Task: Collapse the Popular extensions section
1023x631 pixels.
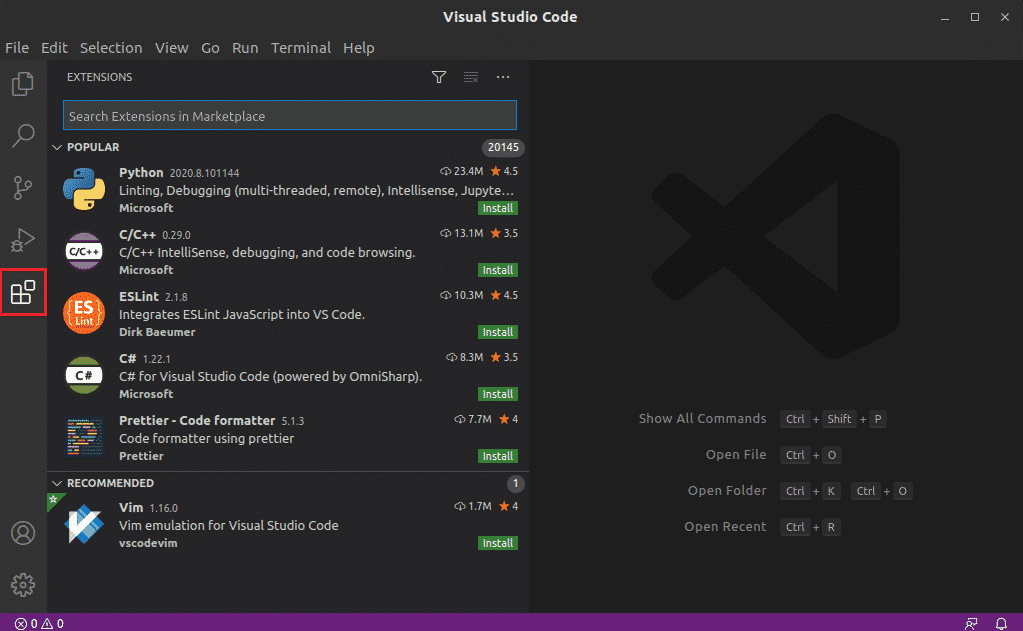Action: point(57,147)
